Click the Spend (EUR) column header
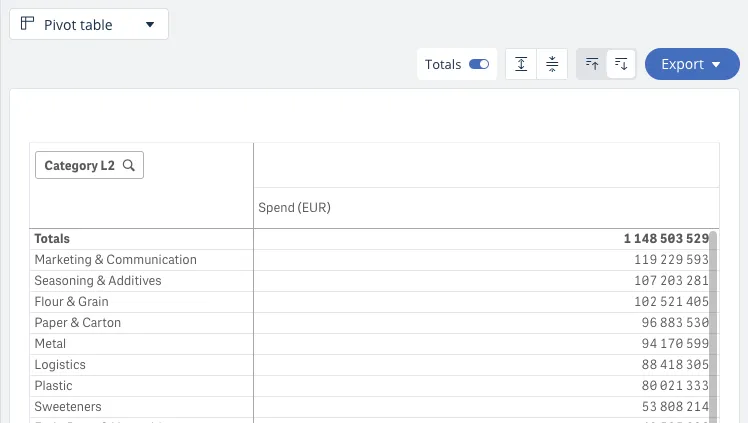 tap(294, 208)
